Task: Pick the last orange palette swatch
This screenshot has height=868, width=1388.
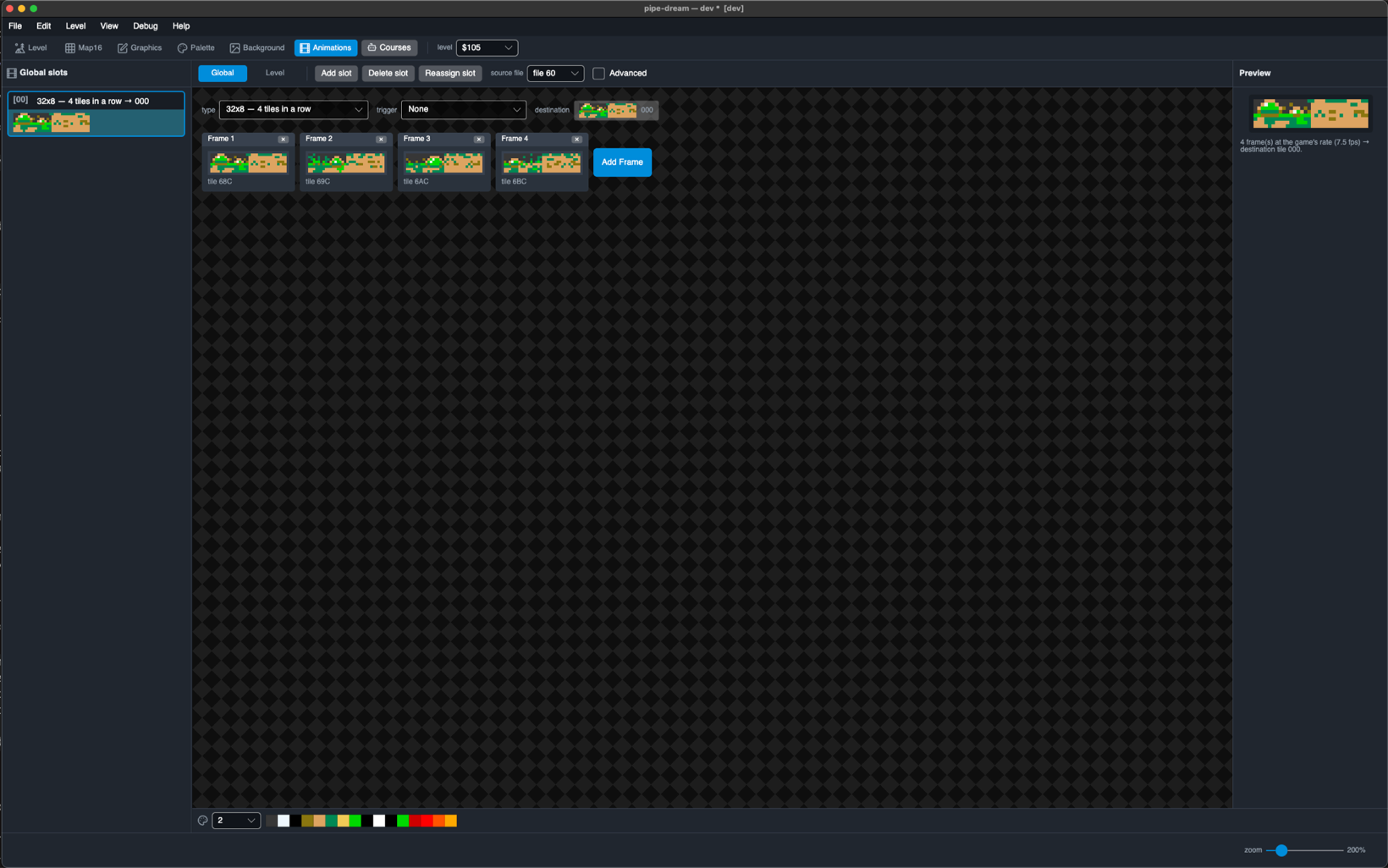Action: click(451, 821)
